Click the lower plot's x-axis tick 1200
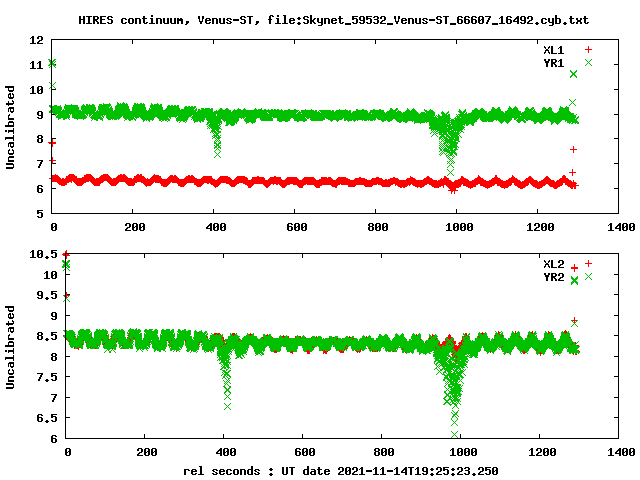 (x=542, y=452)
